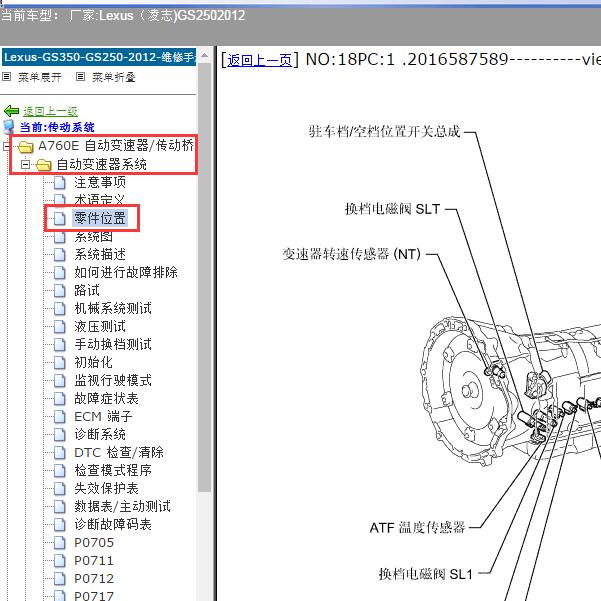Click the document icon beside 数据表/主动测试
Screen dimensions: 601x601
[60, 507]
